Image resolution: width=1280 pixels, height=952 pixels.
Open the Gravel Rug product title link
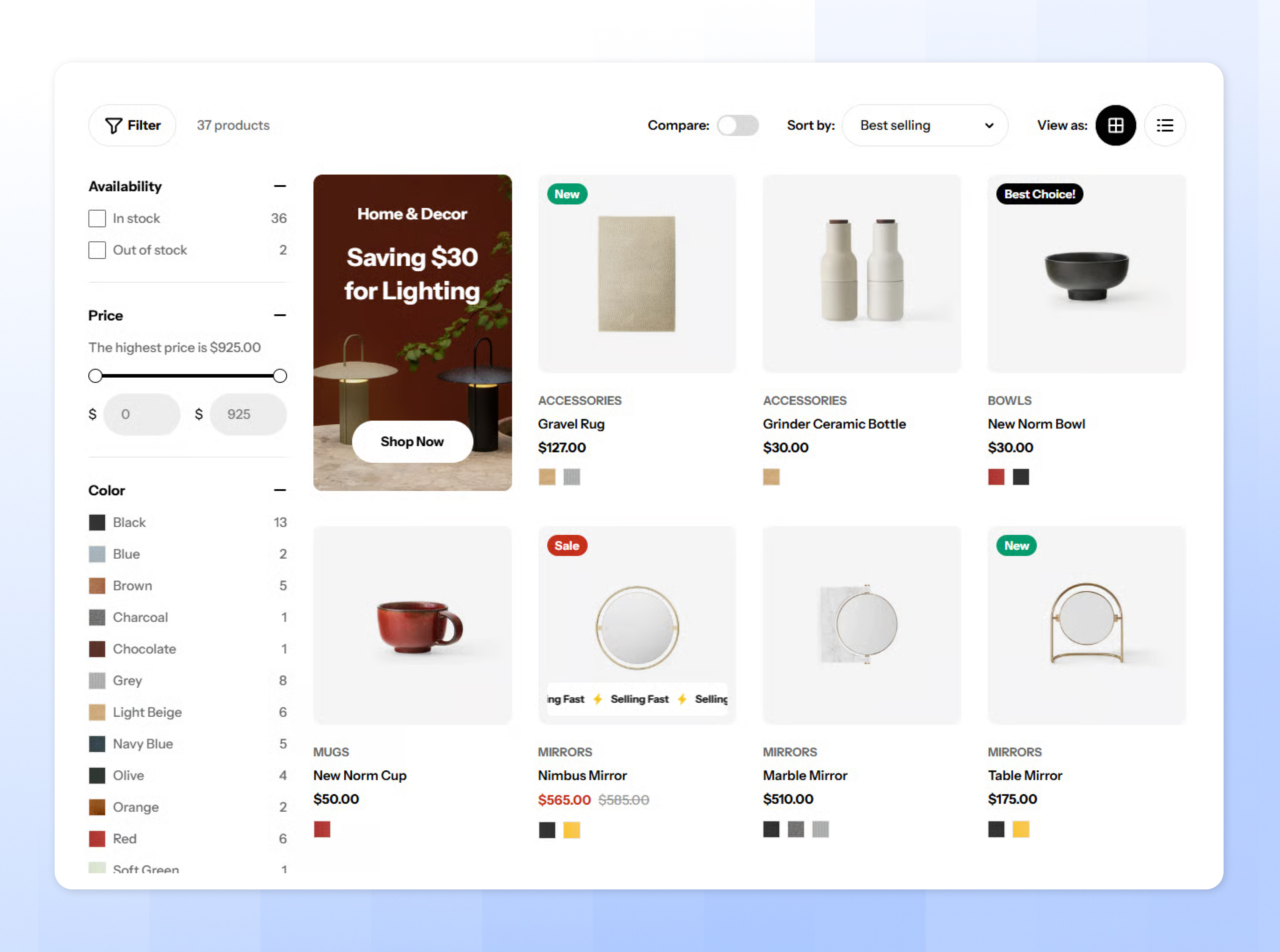click(x=571, y=424)
